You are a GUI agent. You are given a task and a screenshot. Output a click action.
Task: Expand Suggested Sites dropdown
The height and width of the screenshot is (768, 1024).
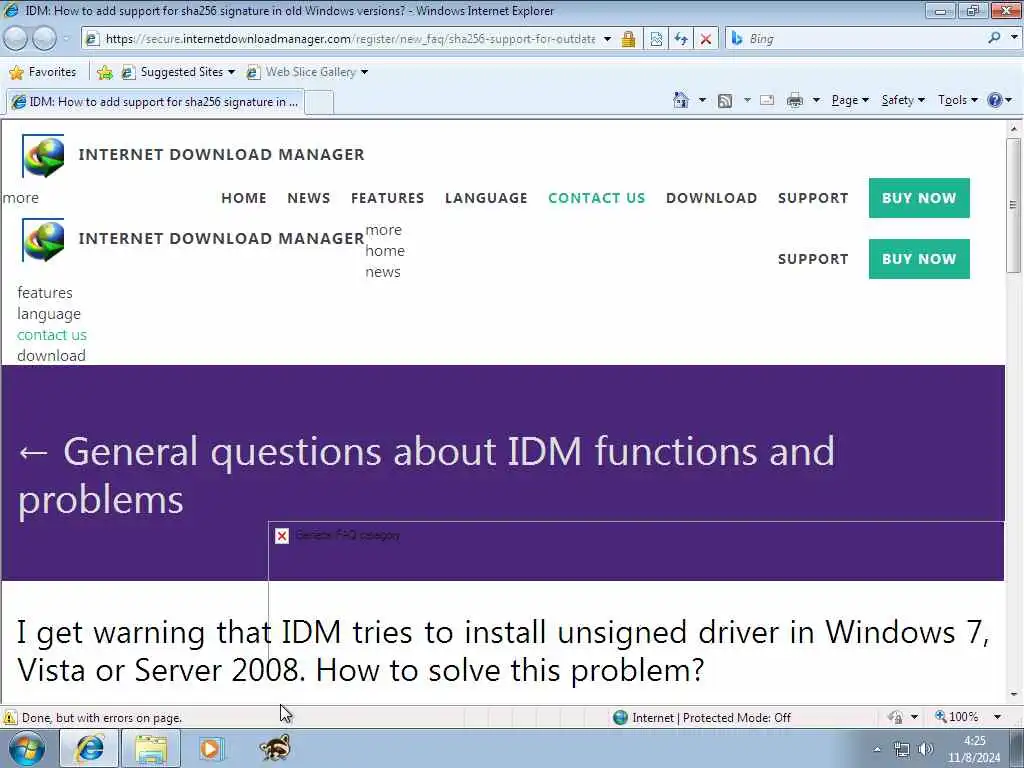tap(231, 72)
